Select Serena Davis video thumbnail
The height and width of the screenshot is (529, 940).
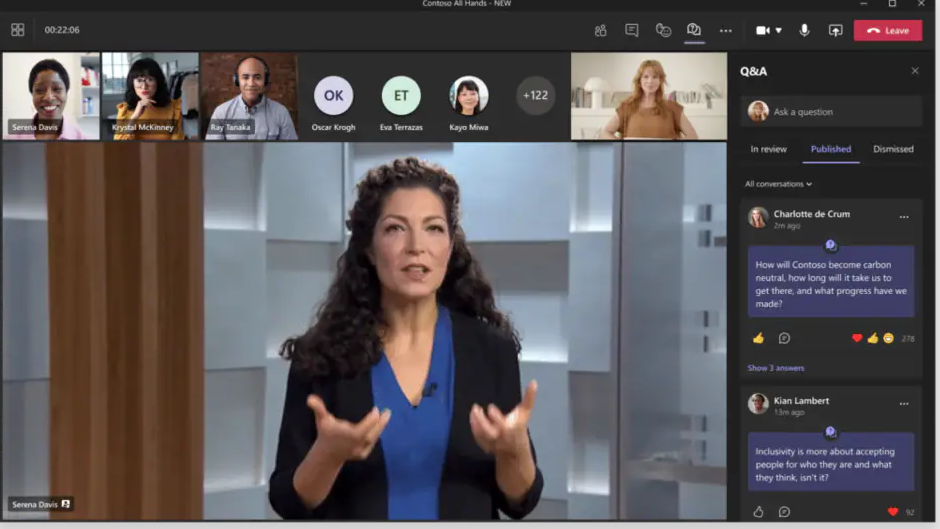[x=51, y=96]
